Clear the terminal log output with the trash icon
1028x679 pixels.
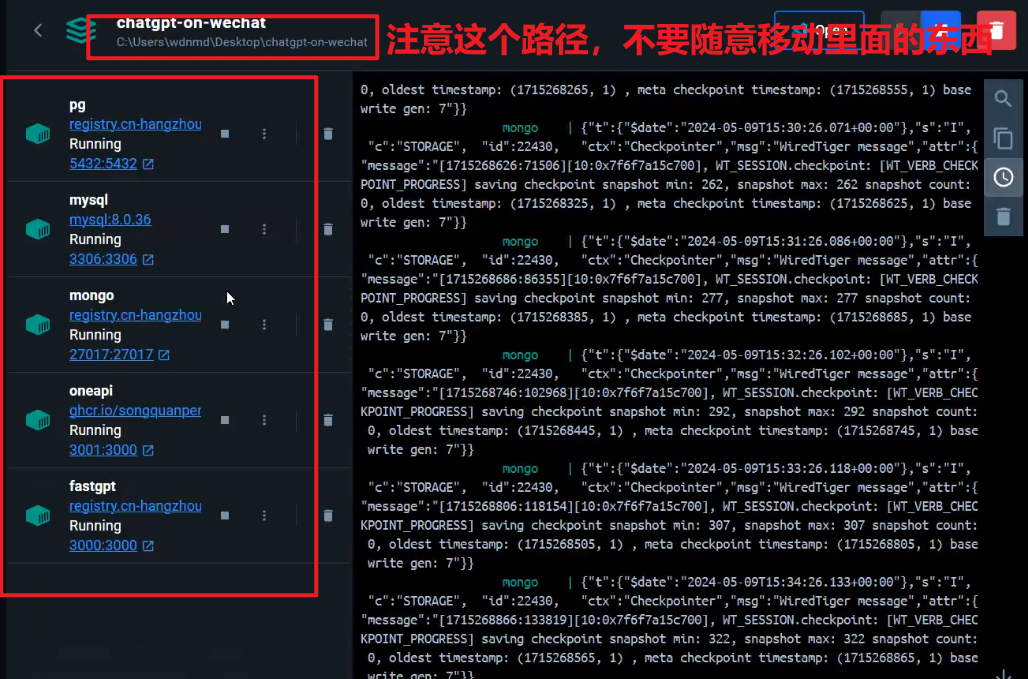click(x=1003, y=216)
